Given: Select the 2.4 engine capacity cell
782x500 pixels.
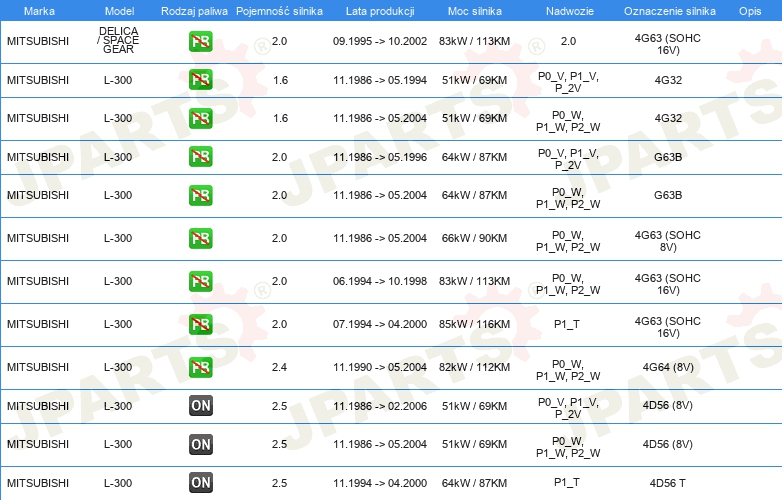Looking at the screenshot, I should (279, 367).
